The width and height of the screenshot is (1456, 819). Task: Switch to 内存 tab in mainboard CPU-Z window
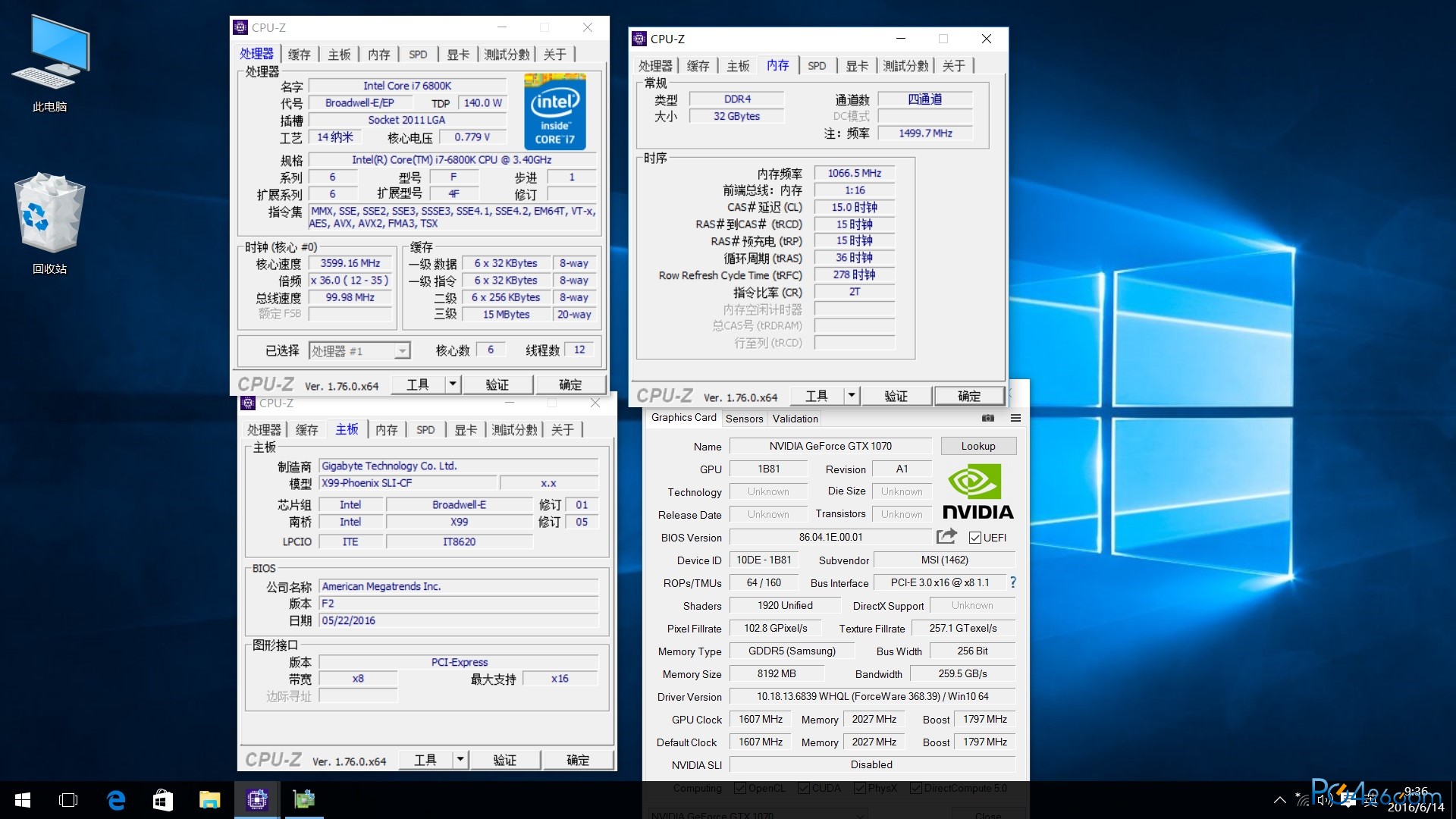(387, 430)
